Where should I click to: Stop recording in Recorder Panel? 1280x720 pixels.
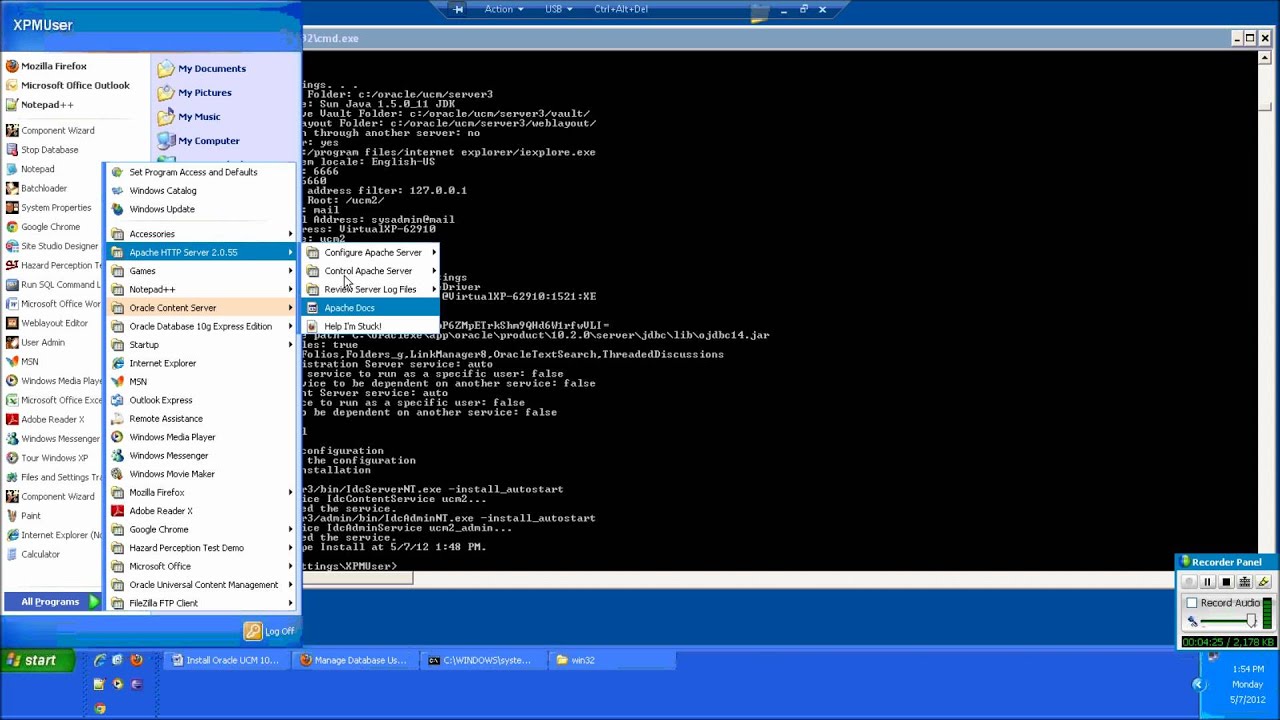tap(1226, 582)
